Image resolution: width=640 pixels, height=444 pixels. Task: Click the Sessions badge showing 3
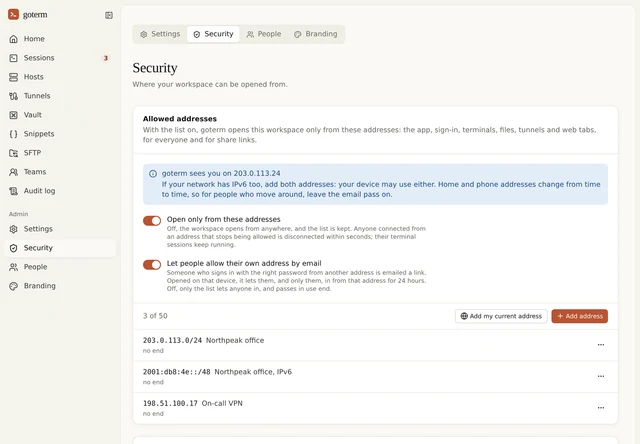pyautogui.click(x=106, y=58)
